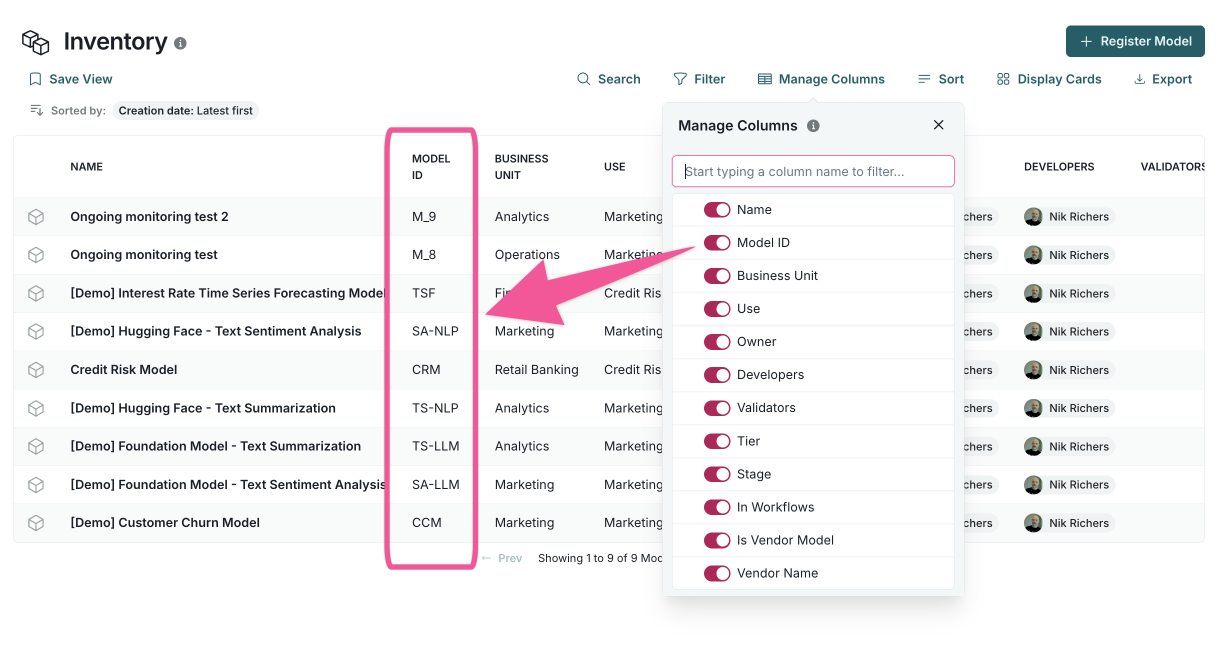Select the BUSINESS UNIT column header
1223x645 pixels.
520,166
